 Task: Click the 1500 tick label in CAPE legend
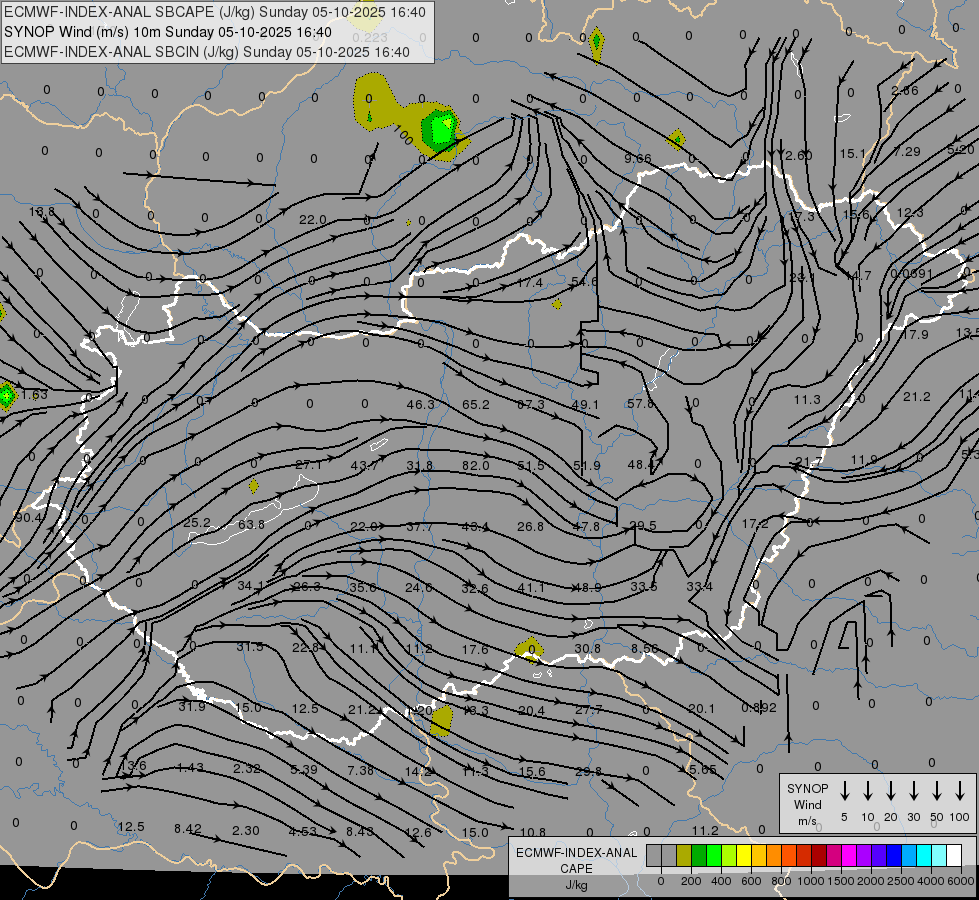tap(840, 881)
